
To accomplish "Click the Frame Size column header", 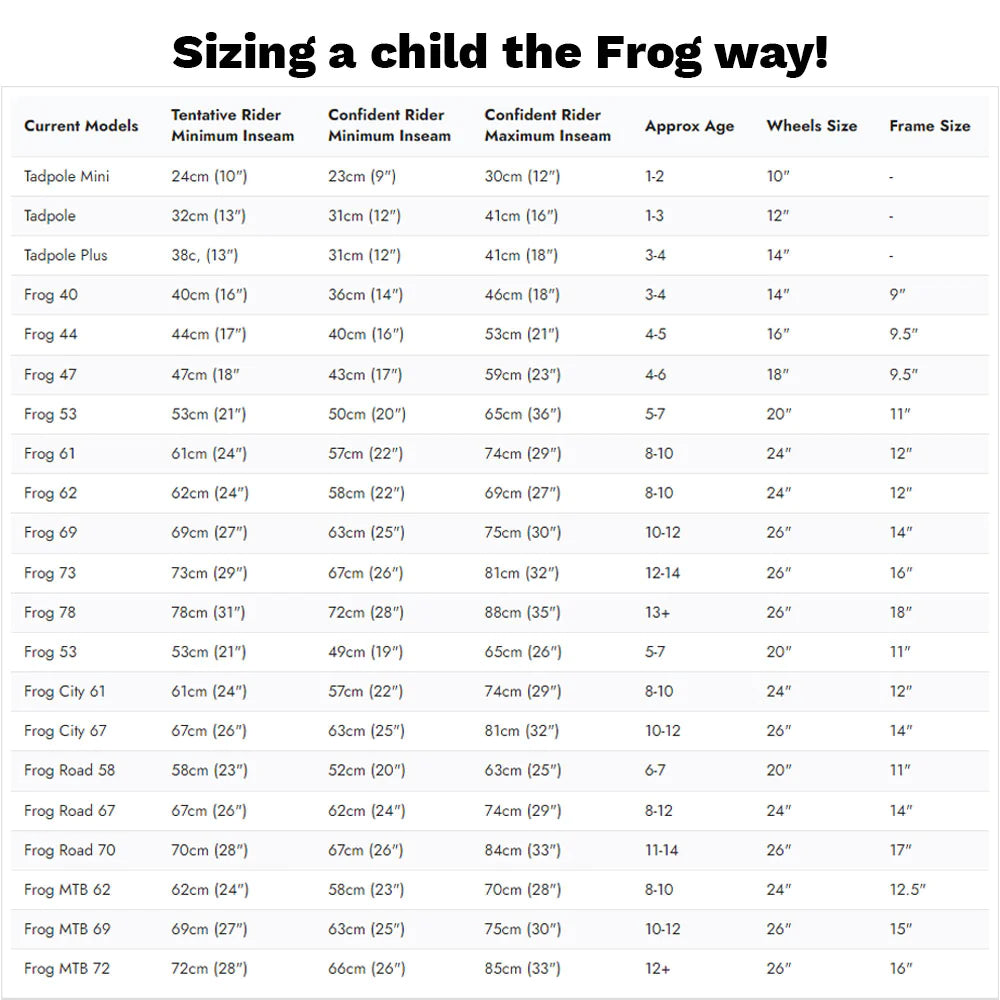I will click(929, 126).
